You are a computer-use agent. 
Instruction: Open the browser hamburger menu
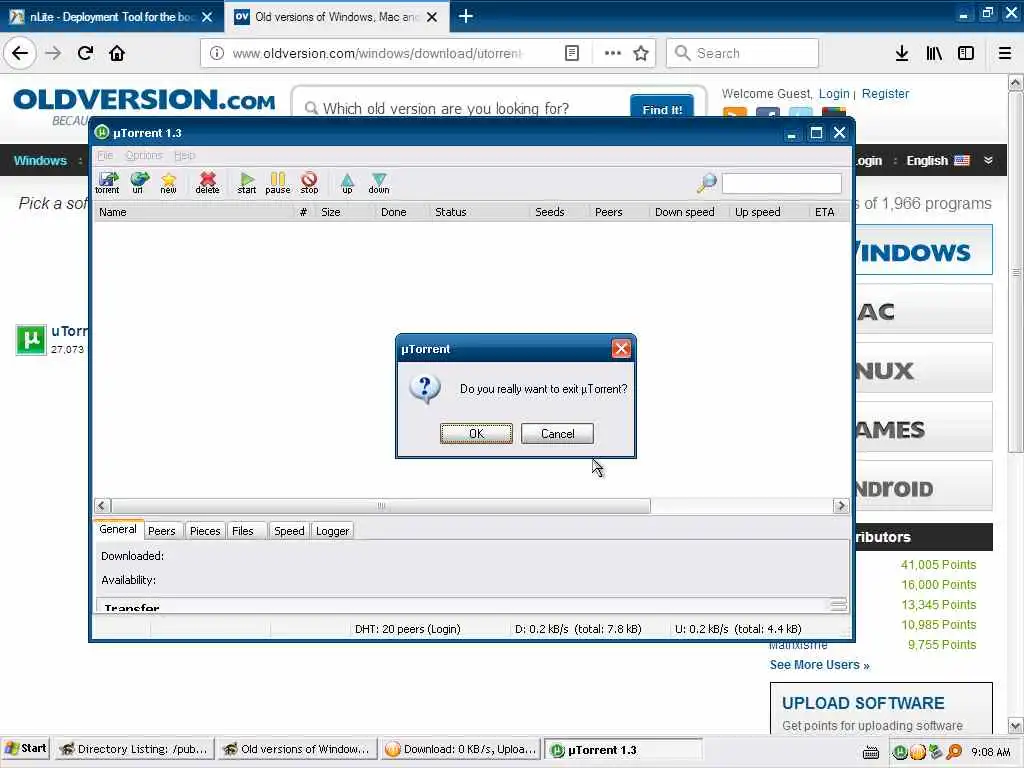pos(1005,54)
